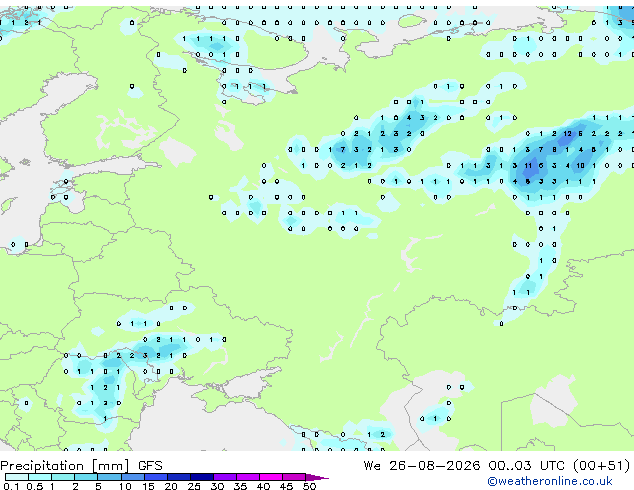Click the "(00+51)" forecast offset text

click(602, 466)
